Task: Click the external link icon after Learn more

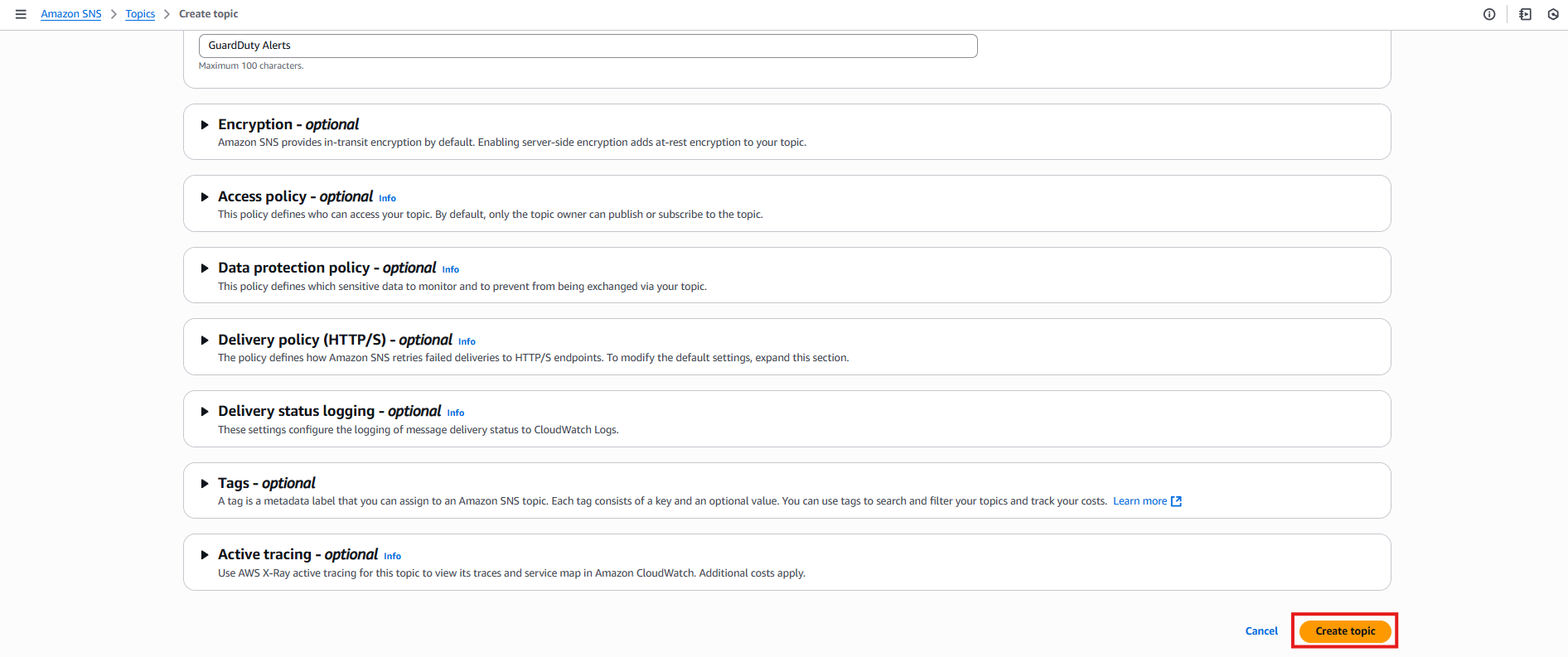Action: pyautogui.click(x=1176, y=501)
